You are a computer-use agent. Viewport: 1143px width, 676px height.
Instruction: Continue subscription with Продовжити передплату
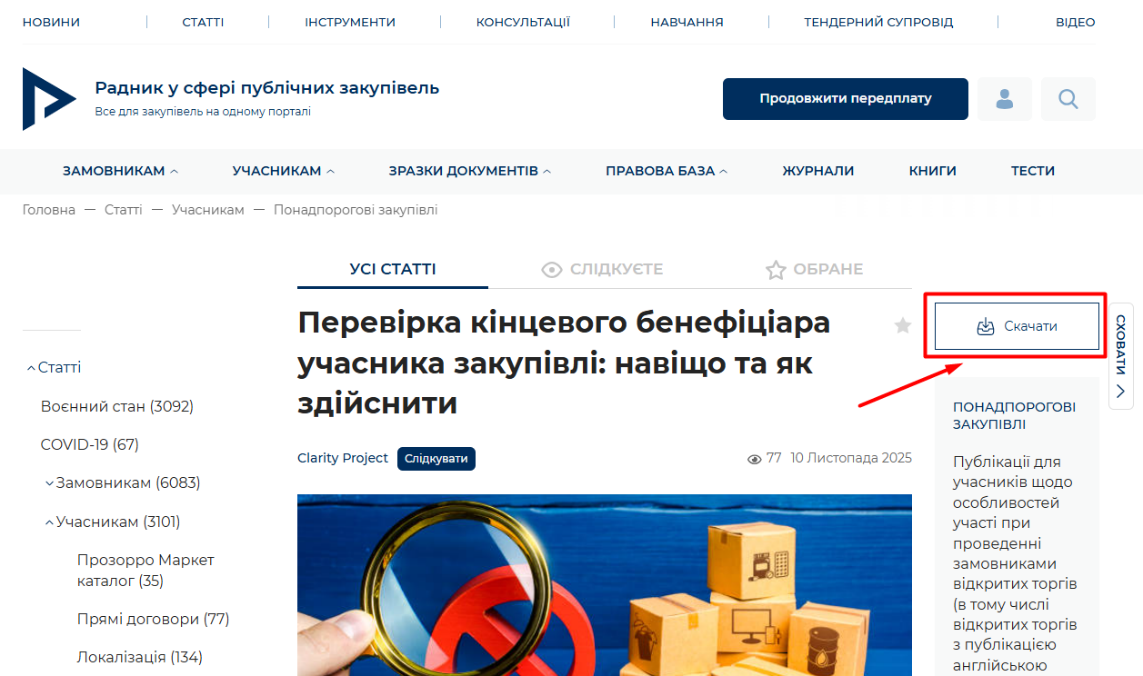tap(846, 98)
